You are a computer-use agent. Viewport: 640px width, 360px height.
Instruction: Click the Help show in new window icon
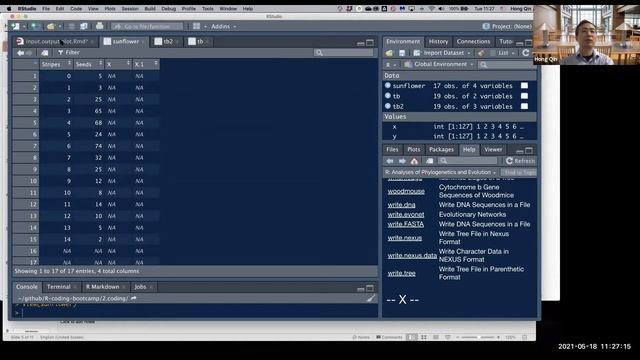point(429,161)
